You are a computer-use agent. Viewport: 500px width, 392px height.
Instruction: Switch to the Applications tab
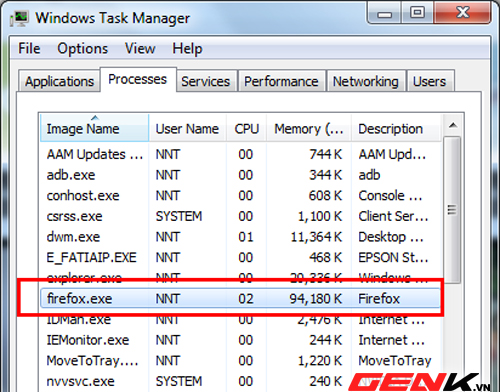59,81
